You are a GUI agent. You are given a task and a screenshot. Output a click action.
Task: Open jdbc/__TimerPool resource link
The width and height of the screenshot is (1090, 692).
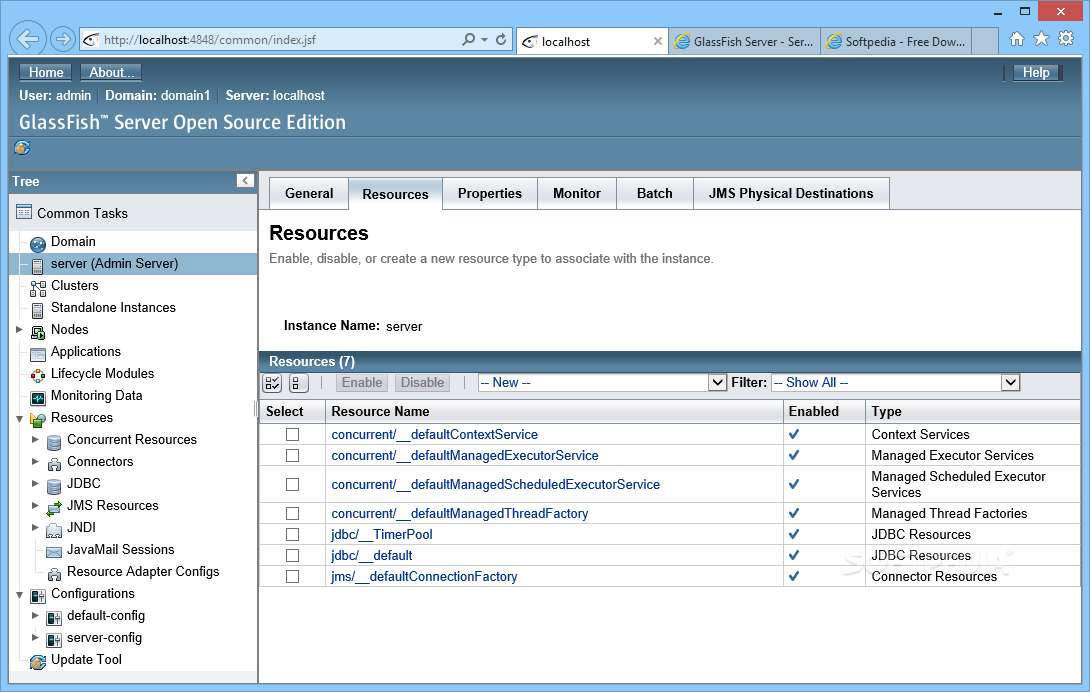click(382, 534)
